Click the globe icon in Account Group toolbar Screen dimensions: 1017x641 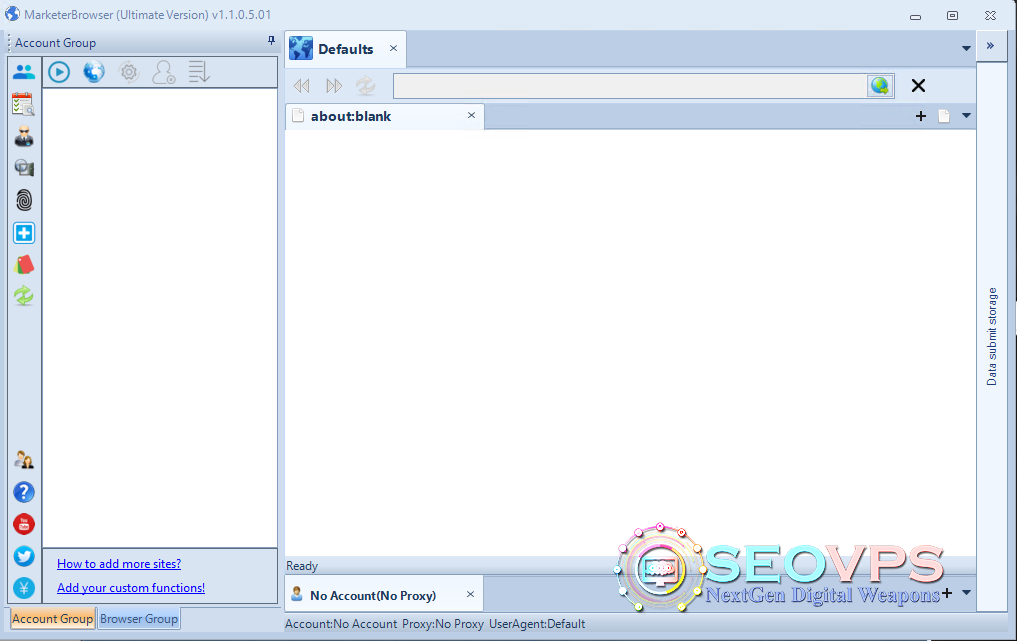point(94,72)
